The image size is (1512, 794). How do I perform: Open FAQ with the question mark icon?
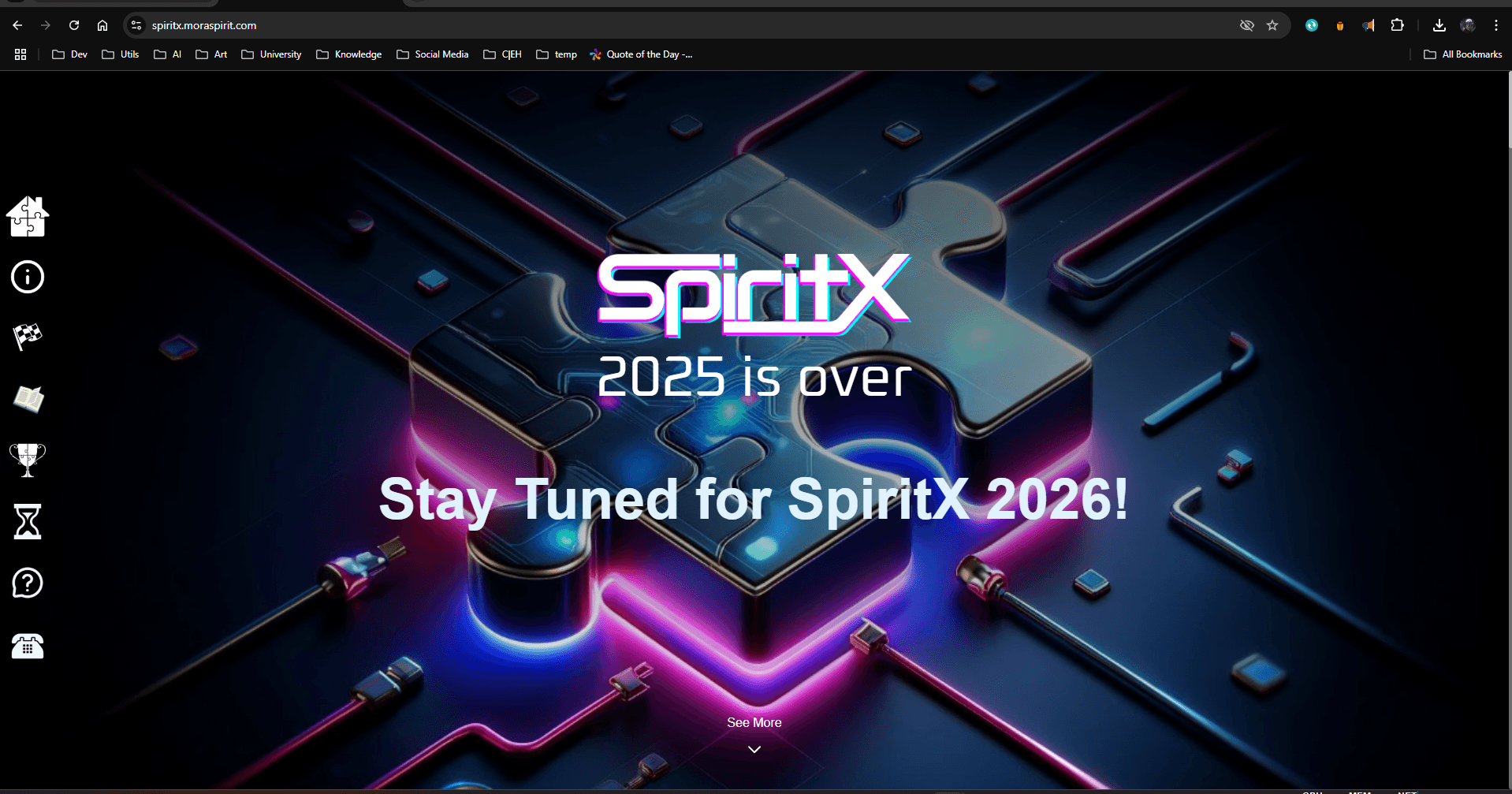click(27, 583)
